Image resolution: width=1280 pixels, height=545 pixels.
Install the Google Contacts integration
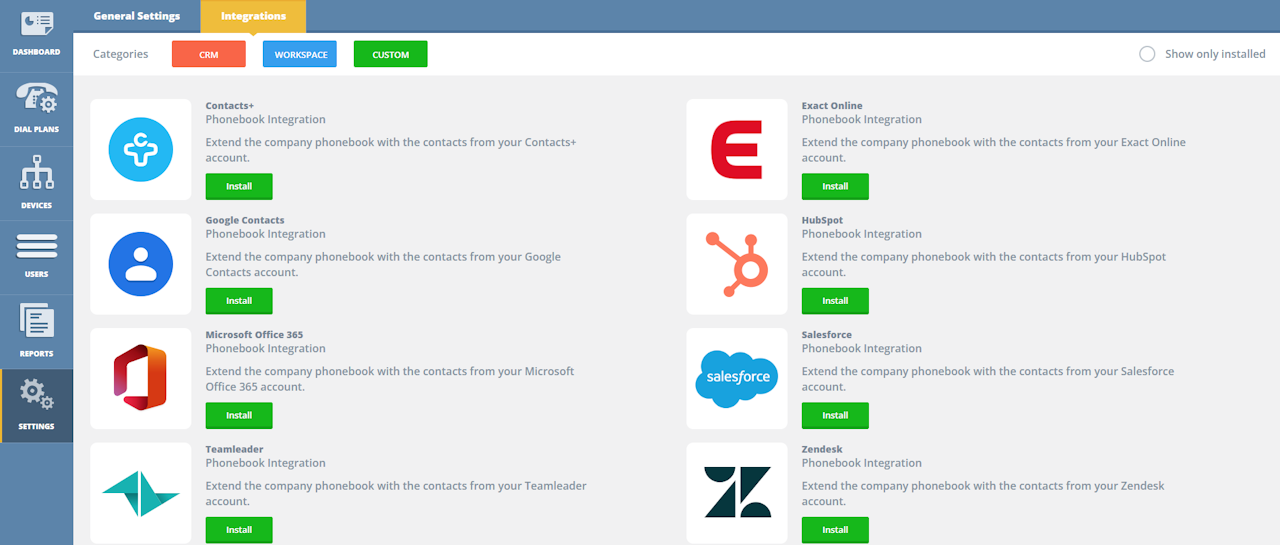click(239, 301)
